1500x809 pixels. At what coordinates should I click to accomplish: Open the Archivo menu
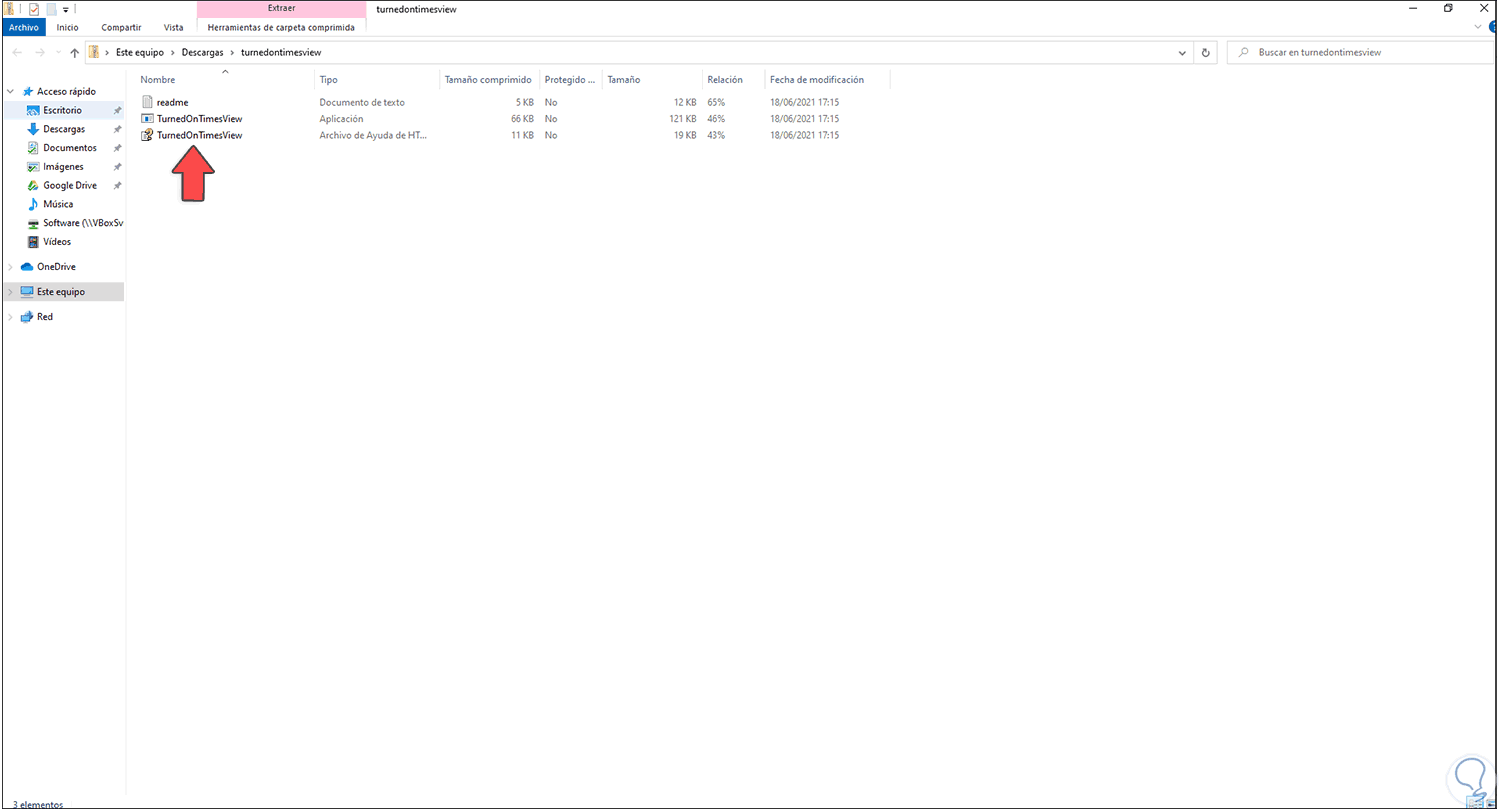click(23, 27)
